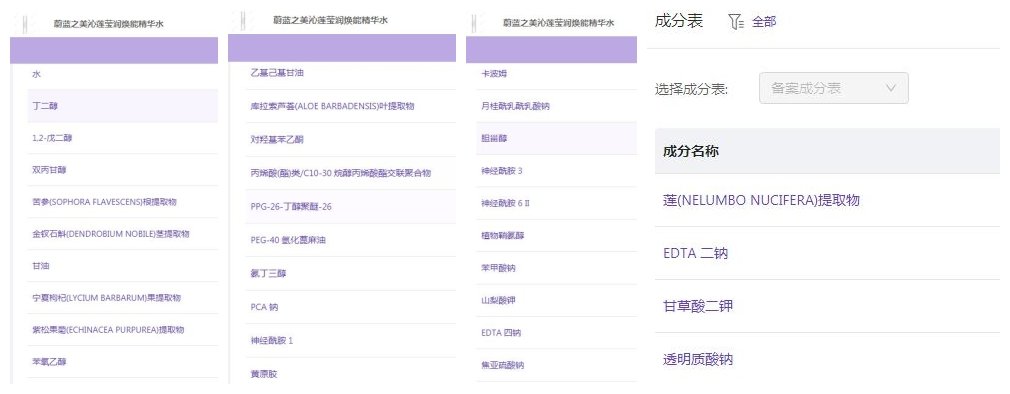Select the EDTA 二钠 ingredient row

pos(827,253)
